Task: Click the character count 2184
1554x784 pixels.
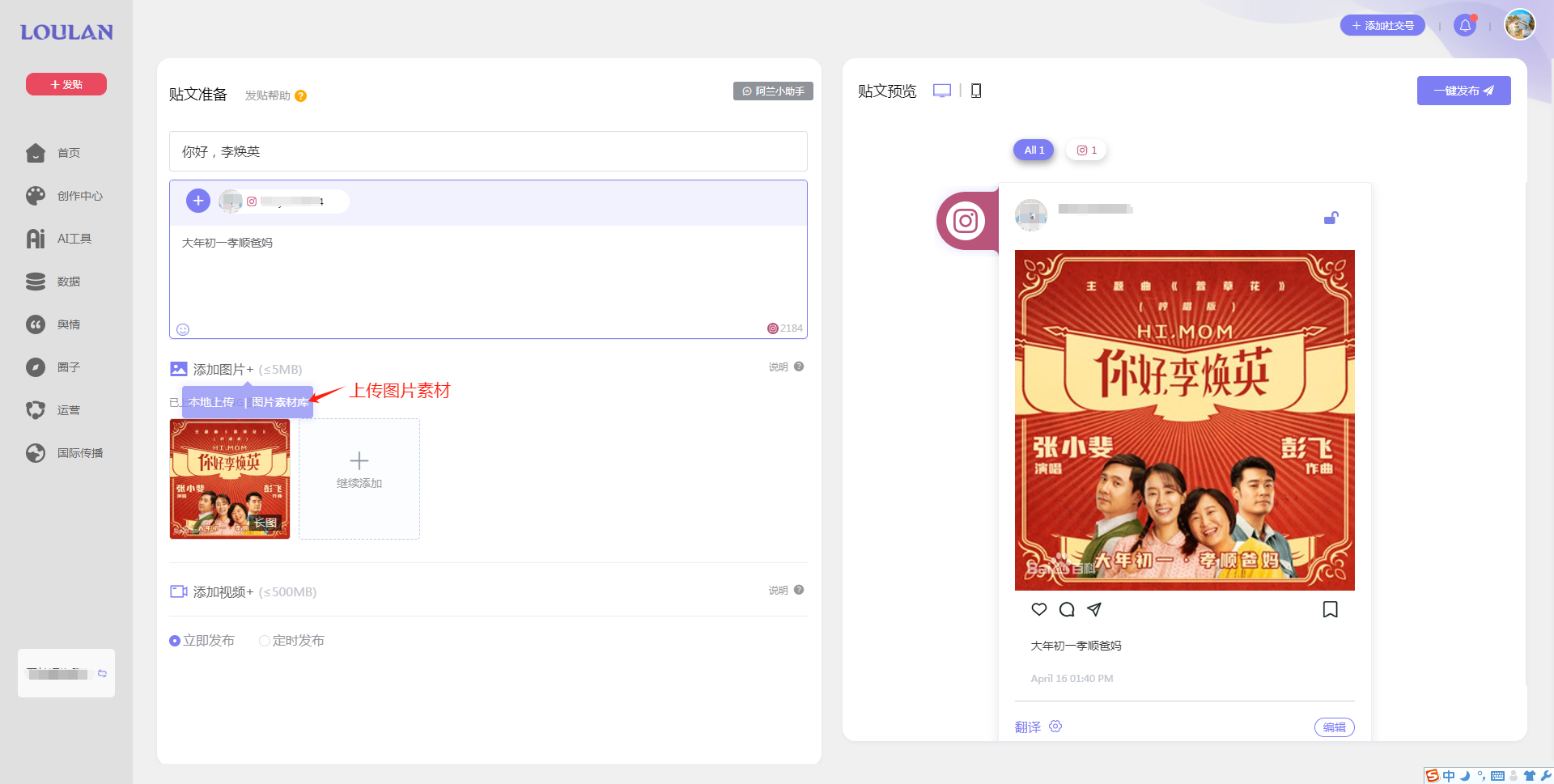Action: coord(791,328)
